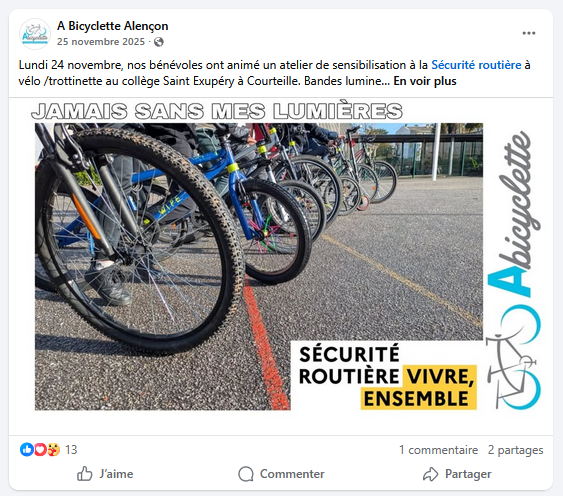Open the bicycle wheels photo
This screenshot has width=563, height=496.
click(259, 266)
